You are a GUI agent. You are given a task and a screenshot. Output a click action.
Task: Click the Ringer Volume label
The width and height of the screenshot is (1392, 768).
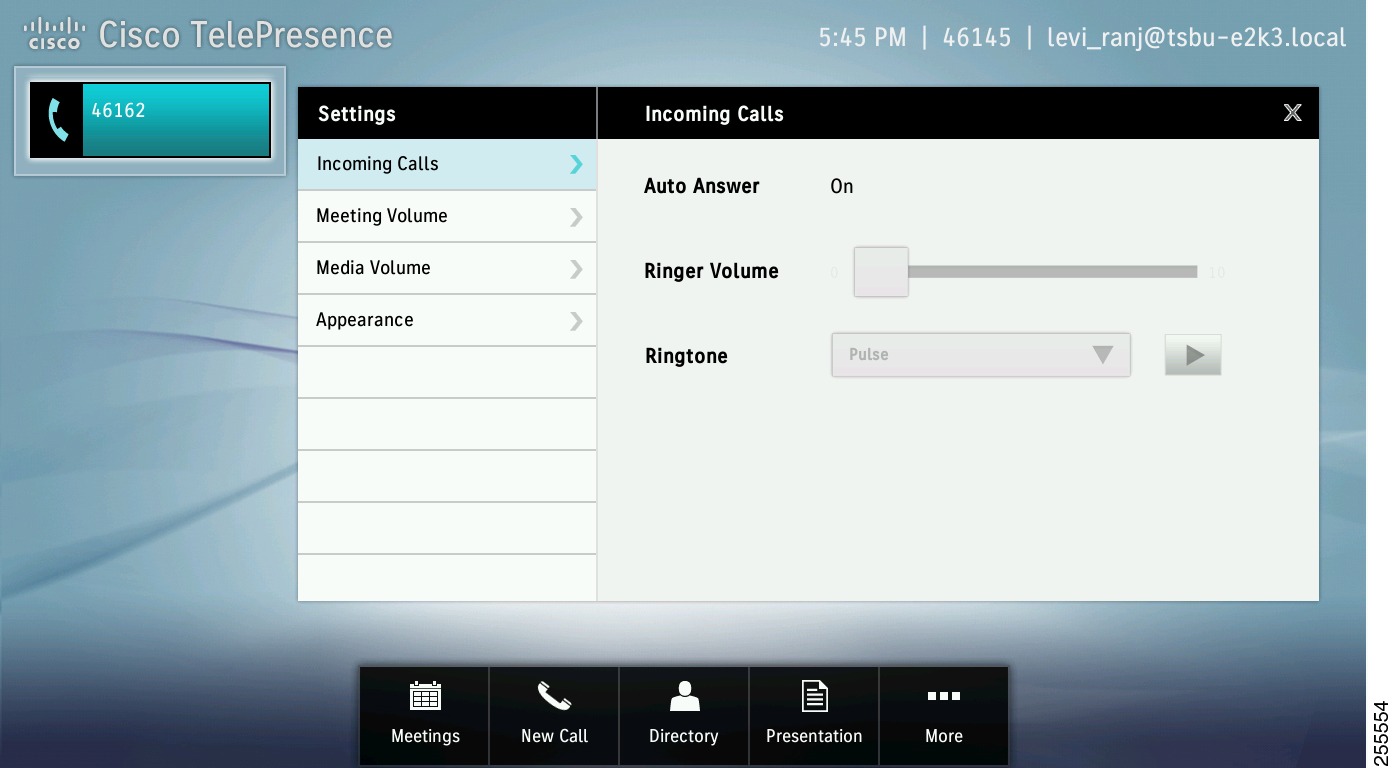711,271
